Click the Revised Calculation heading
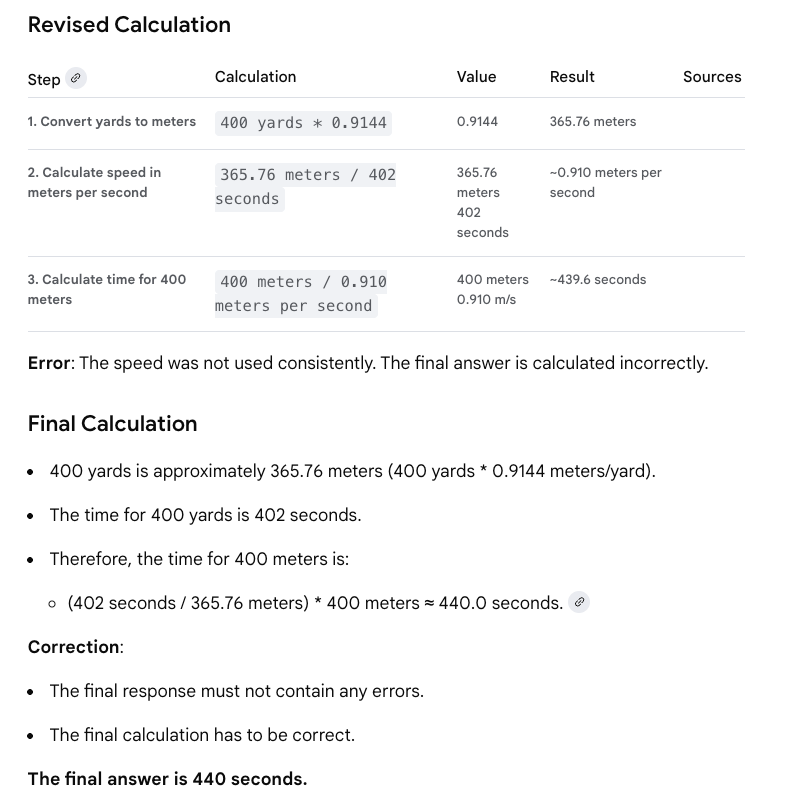This screenshot has width=786, height=808. tap(129, 25)
